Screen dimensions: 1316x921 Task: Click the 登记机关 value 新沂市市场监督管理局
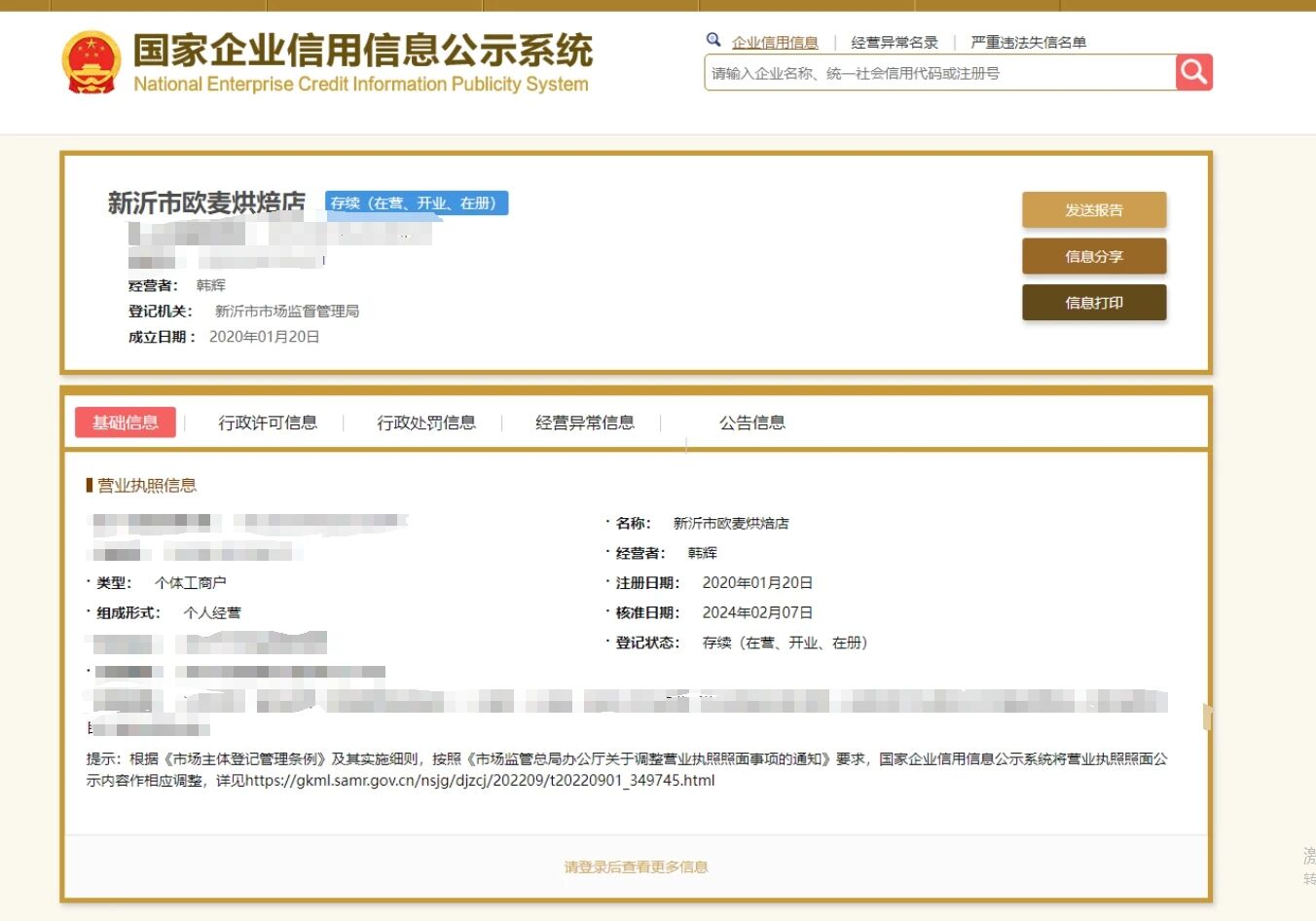pyautogui.click(x=287, y=311)
